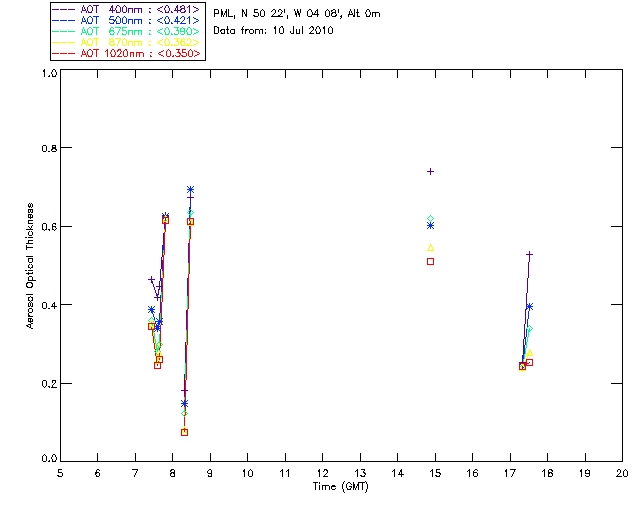Screen dimensions: 640x512
Task: Select the yellow triangle marker near time 17.5
Action: (529, 353)
